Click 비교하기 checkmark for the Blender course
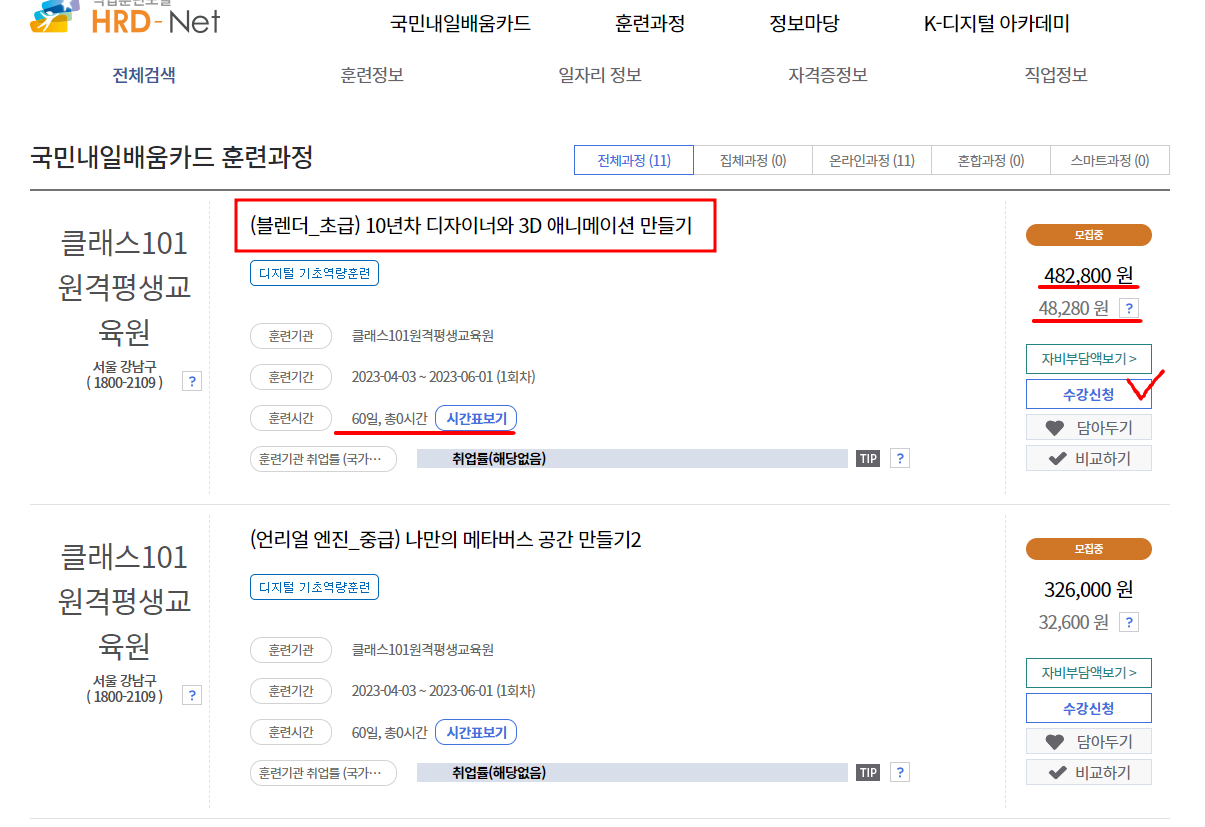Viewport: 1205px width, 827px height. (x=1089, y=459)
